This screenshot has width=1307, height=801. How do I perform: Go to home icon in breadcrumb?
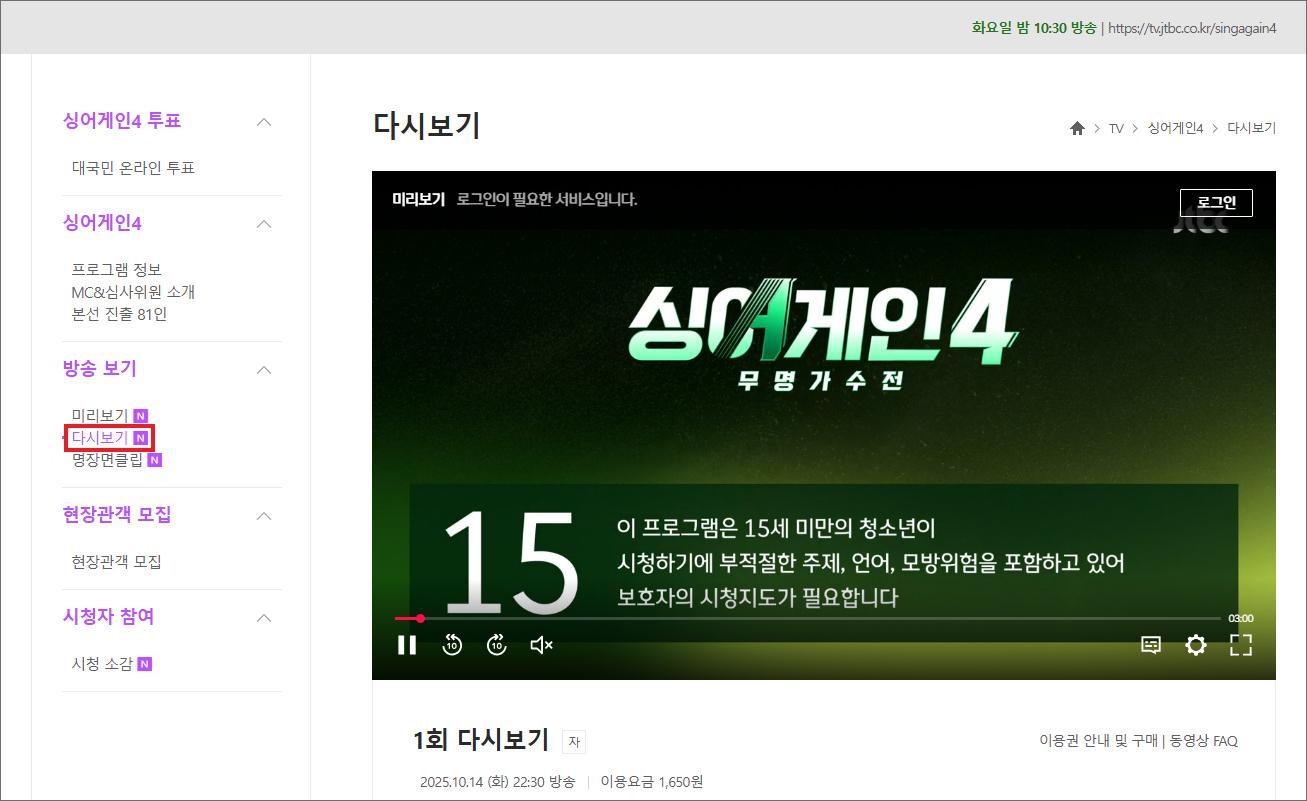point(1077,129)
